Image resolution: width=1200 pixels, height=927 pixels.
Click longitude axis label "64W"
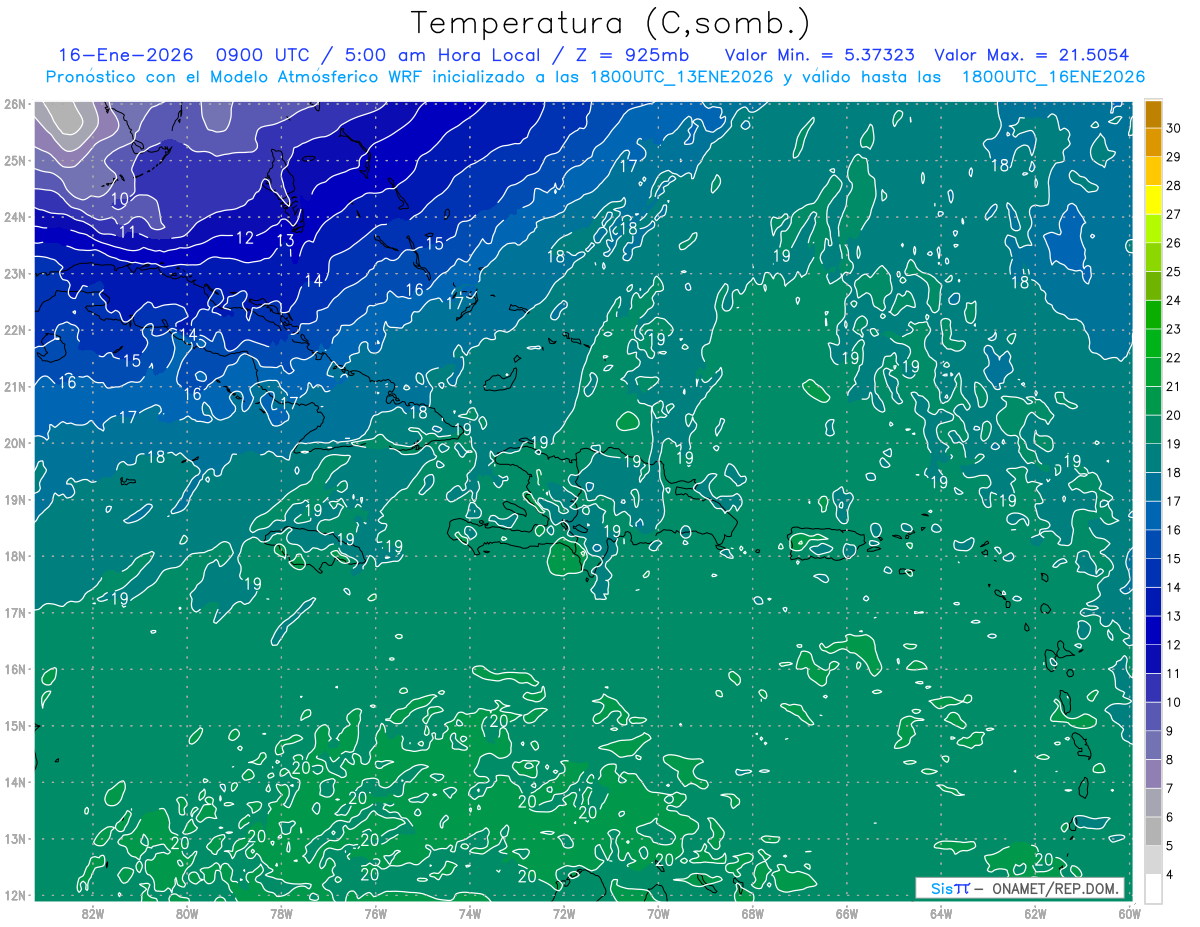pyautogui.click(x=941, y=913)
